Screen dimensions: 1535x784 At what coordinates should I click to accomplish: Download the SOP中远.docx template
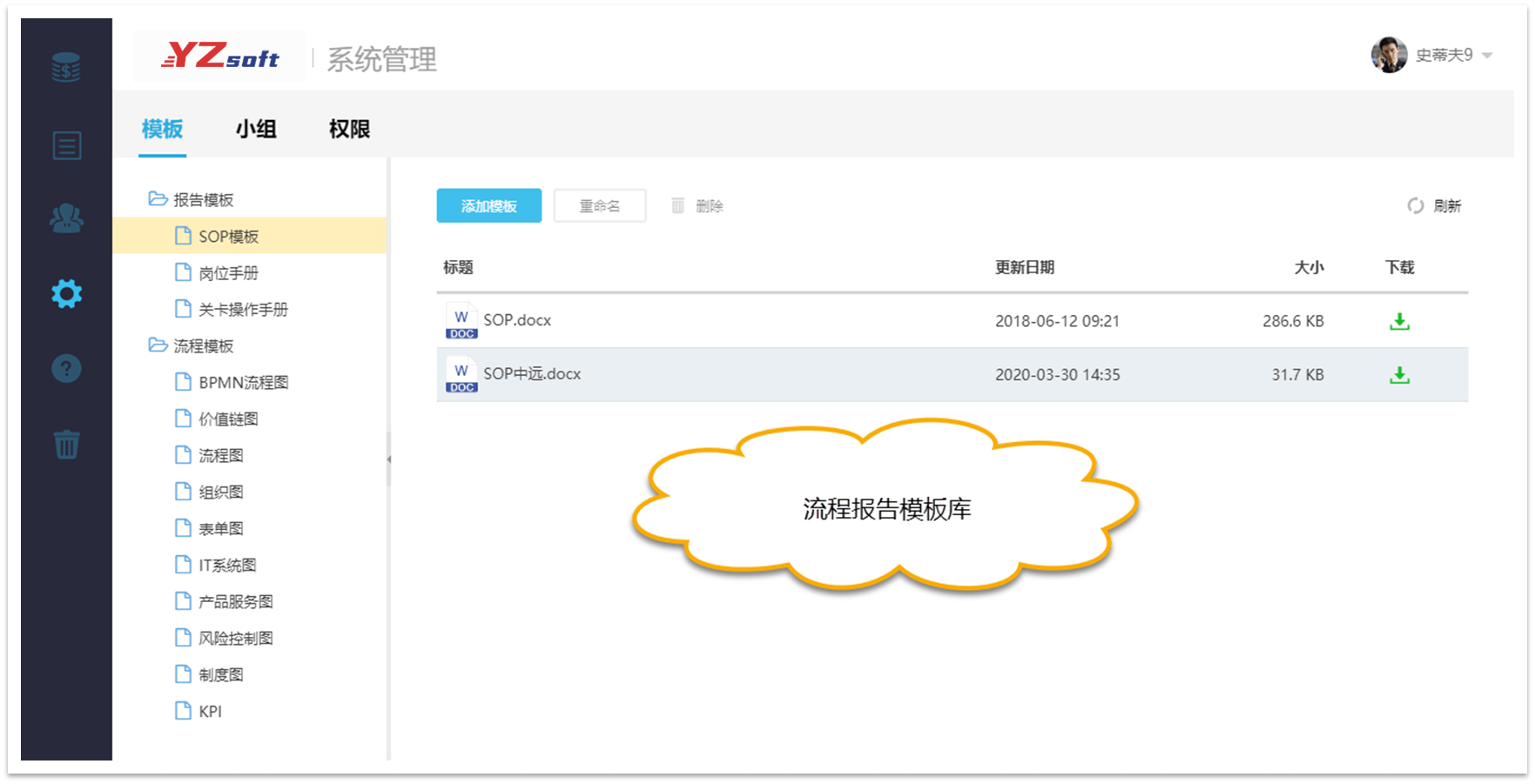click(1400, 374)
